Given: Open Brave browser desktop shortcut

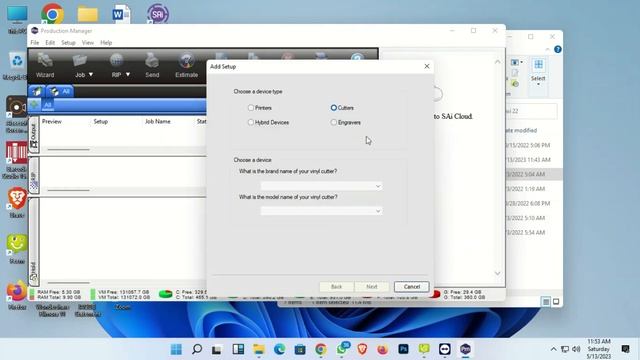Looking at the screenshot, I should pyautogui.click(x=17, y=199).
